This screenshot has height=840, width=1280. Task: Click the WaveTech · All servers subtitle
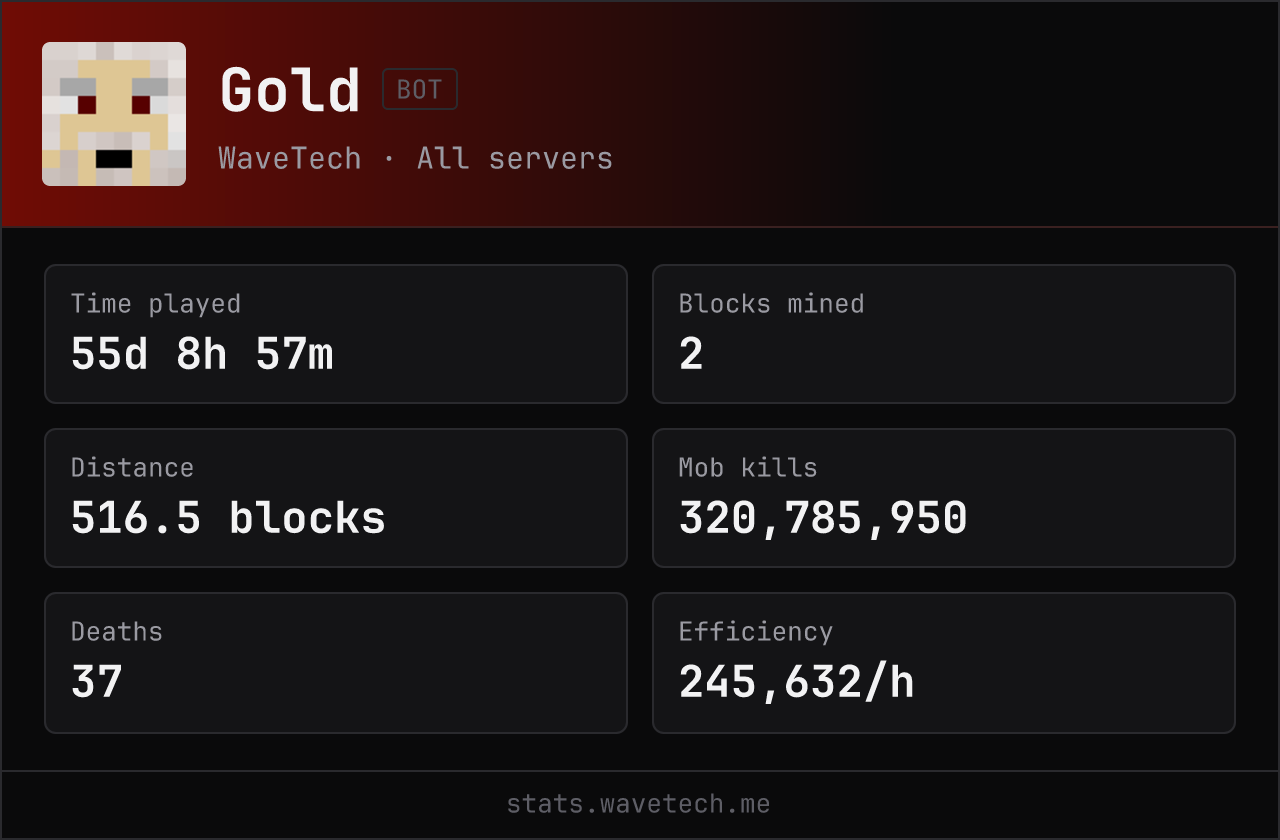(x=416, y=158)
